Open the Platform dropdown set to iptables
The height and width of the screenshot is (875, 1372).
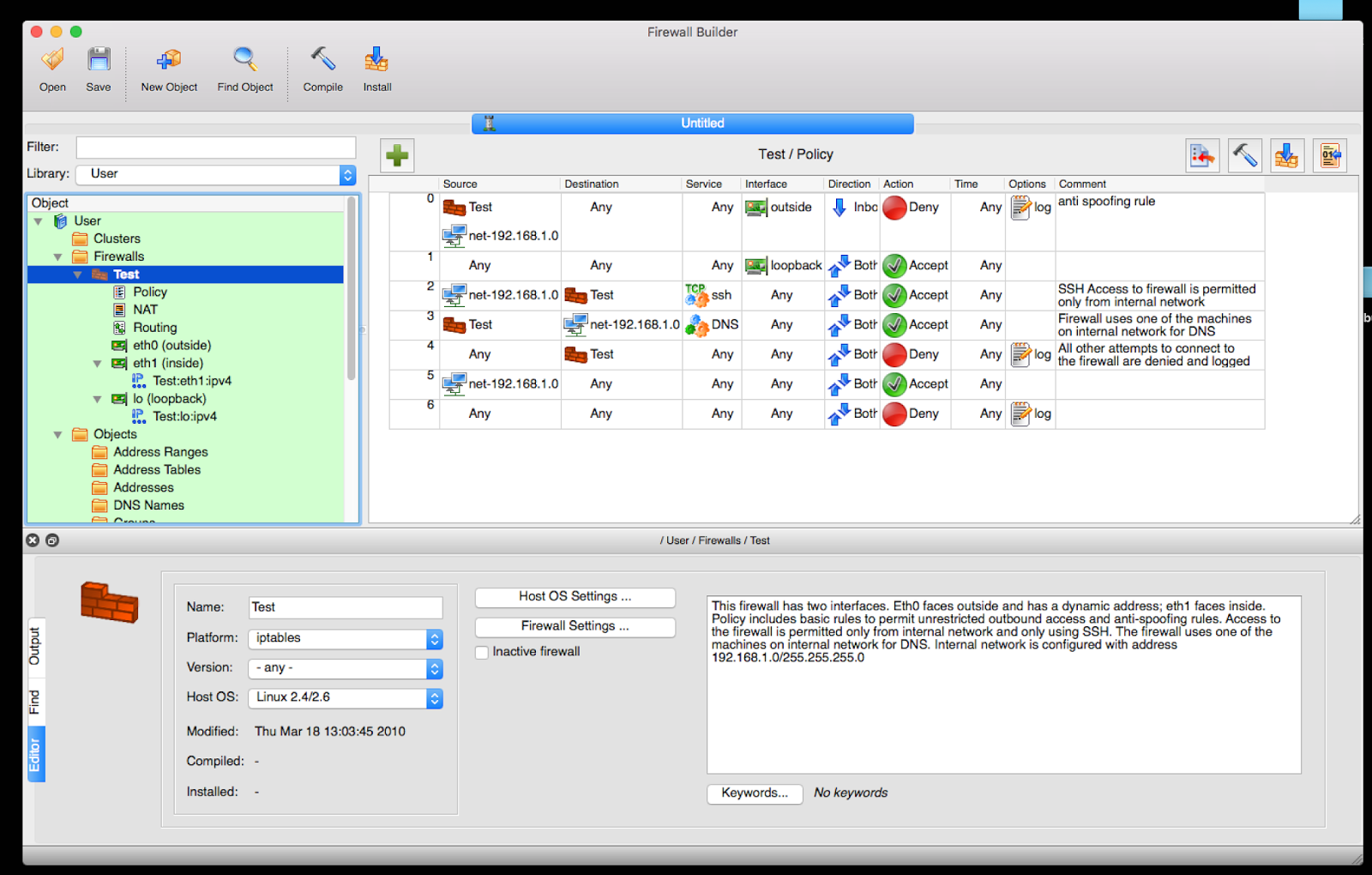346,638
